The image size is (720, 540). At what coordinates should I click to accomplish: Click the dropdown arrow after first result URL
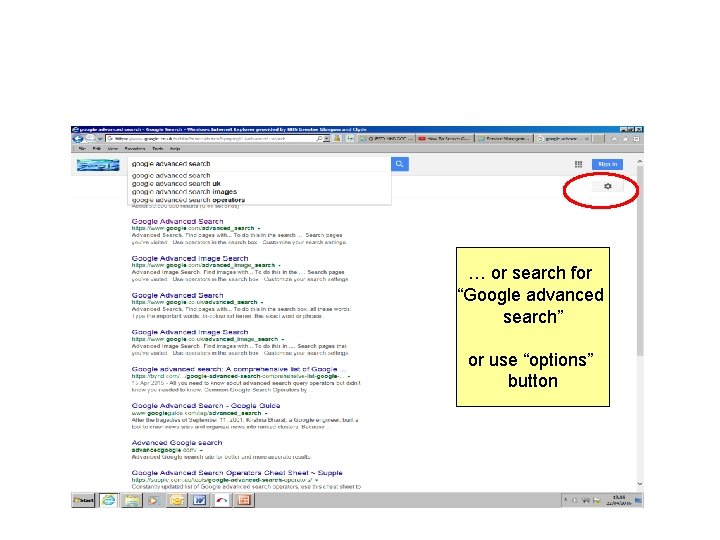point(259,228)
